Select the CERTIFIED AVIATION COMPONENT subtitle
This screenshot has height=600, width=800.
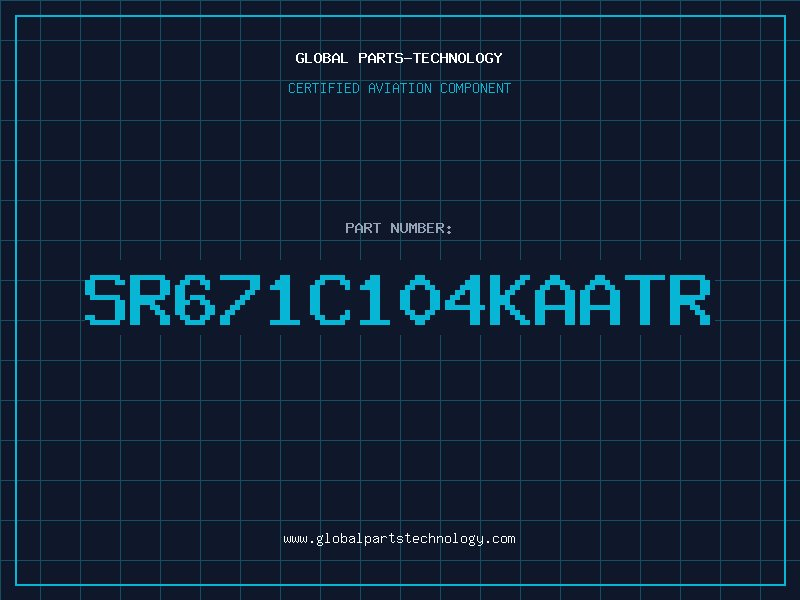tap(399, 88)
